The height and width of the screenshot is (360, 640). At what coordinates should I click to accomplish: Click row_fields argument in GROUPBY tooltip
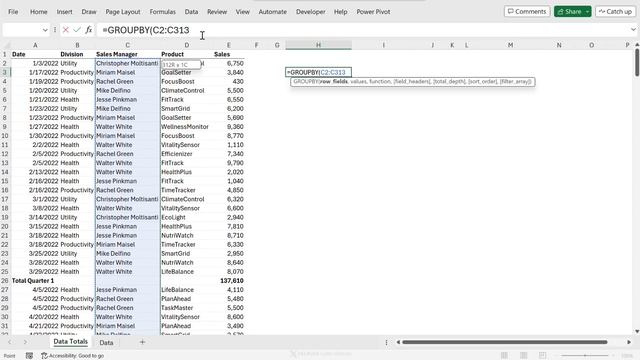coord(334,82)
